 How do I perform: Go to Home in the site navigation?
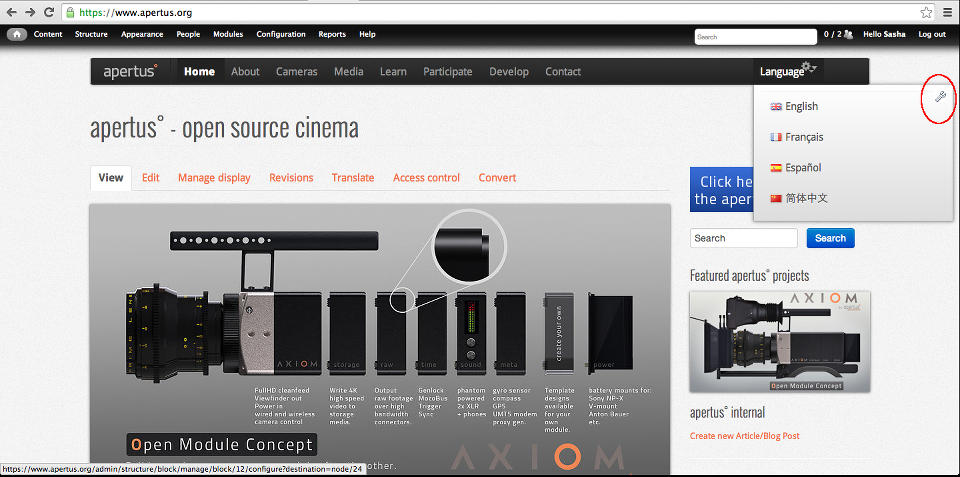(200, 72)
